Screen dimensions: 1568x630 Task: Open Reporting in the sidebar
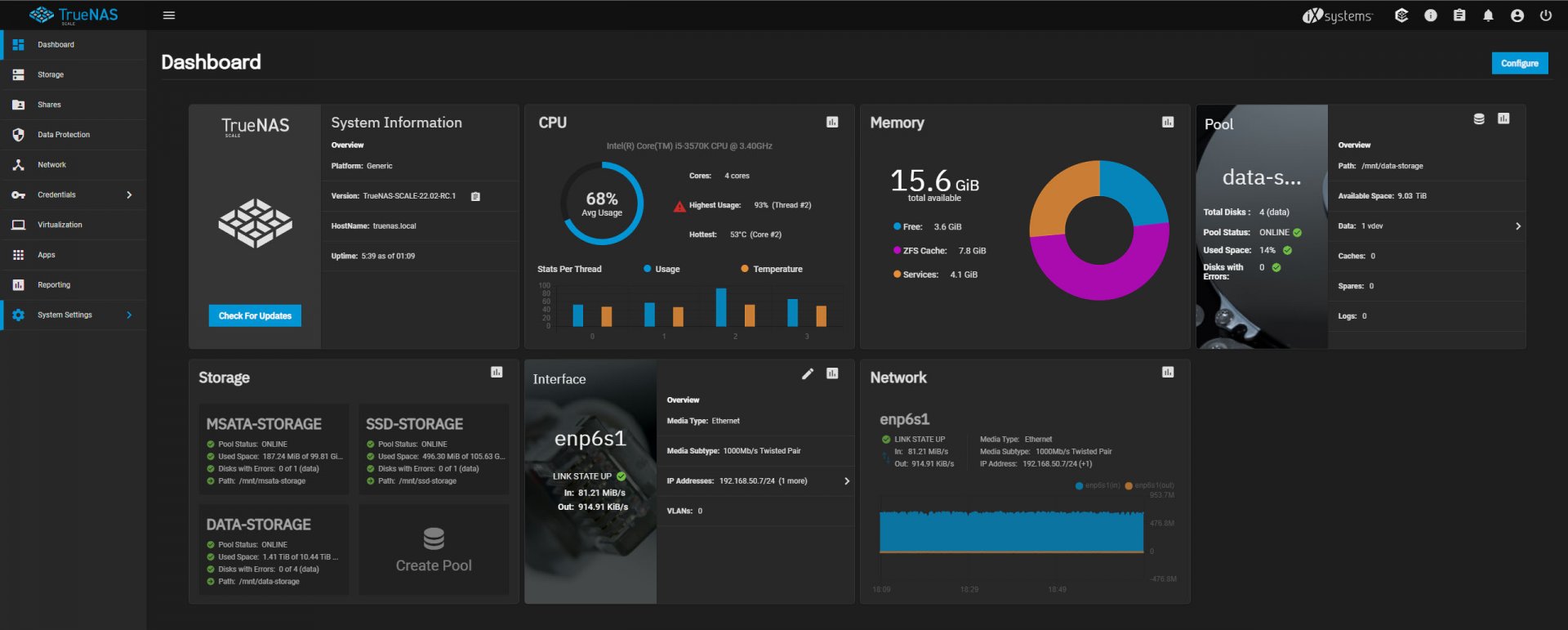point(73,285)
